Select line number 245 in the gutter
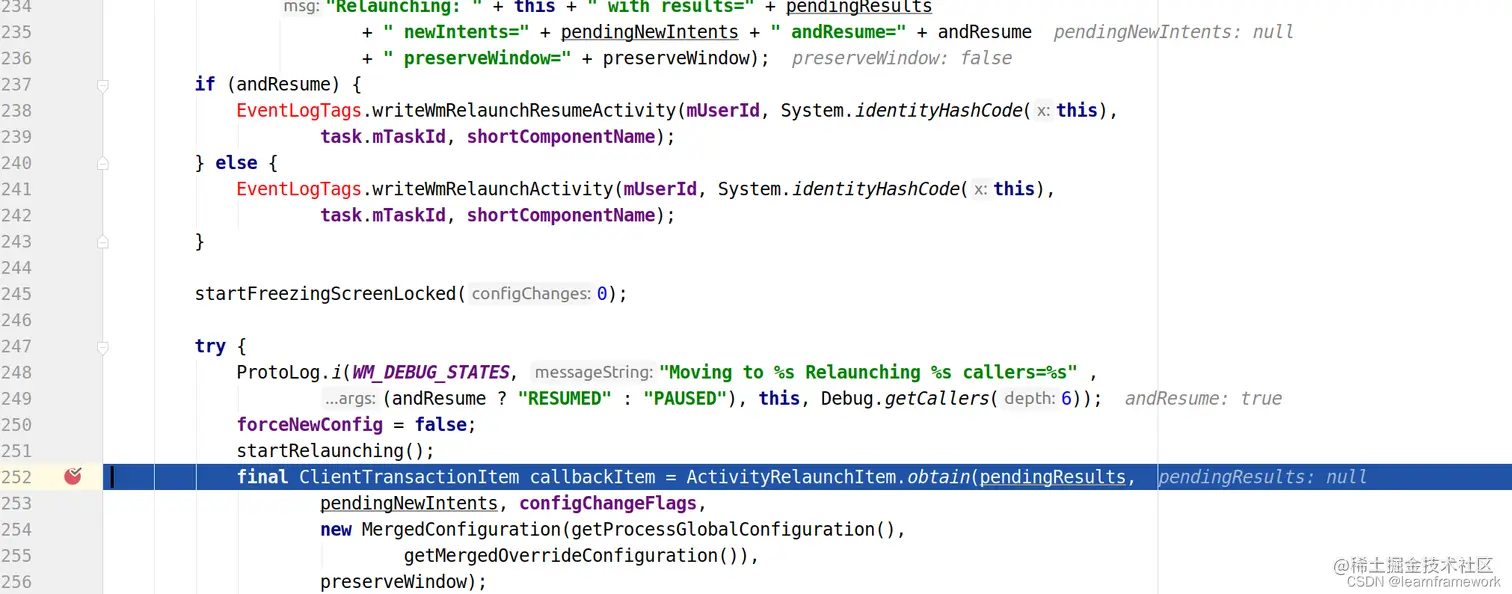This screenshot has height=594, width=1512. 17,294
